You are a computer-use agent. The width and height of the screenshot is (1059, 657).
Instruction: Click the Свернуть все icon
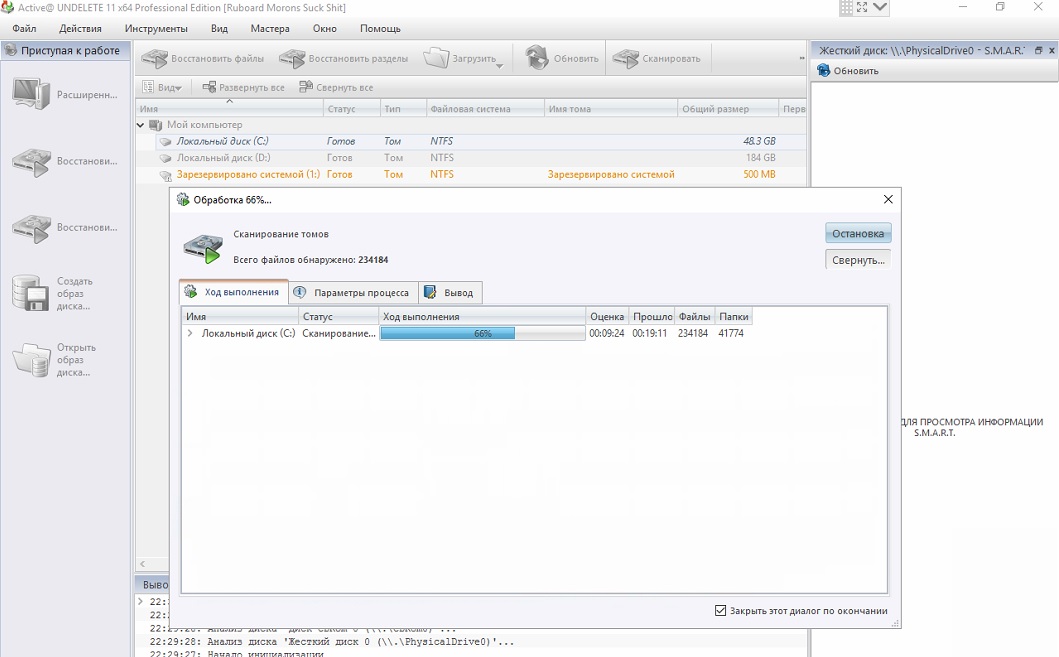click(x=306, y=86)
